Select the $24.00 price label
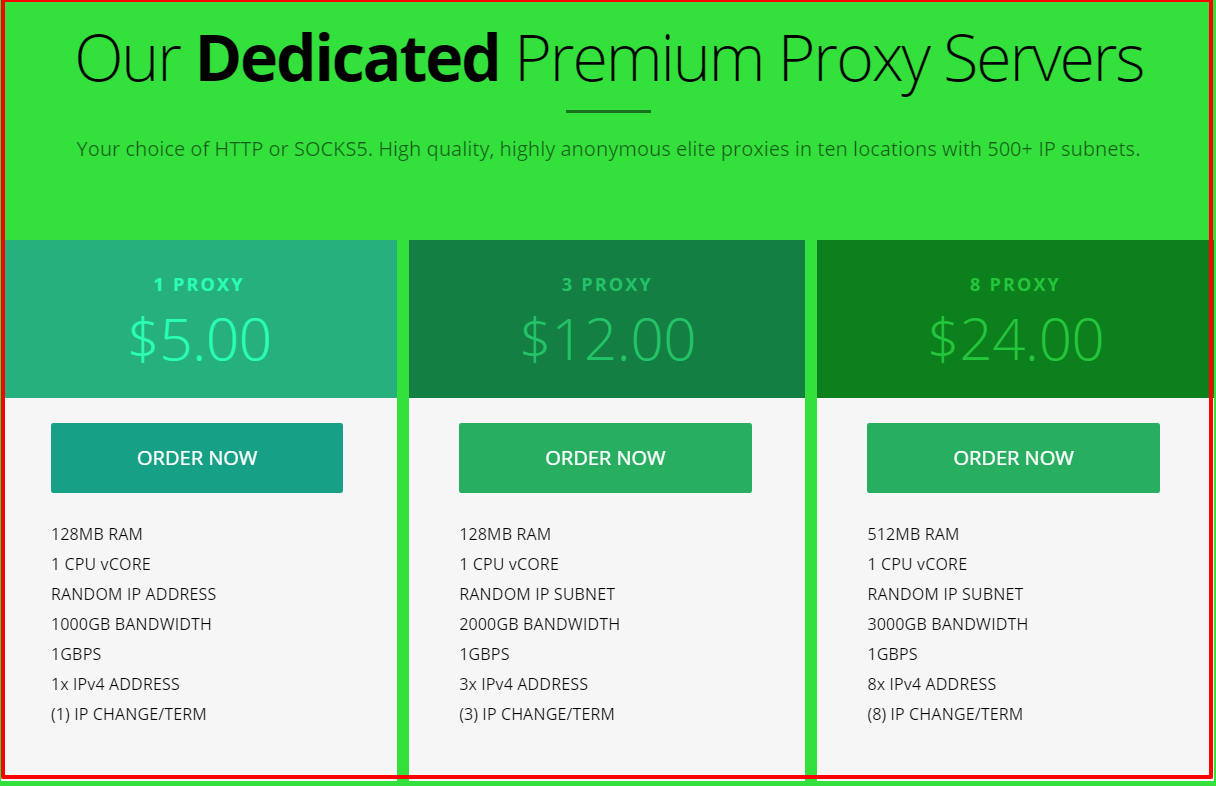The height and width of the screenshot is (786, 1216). (x=1014, y=338)
